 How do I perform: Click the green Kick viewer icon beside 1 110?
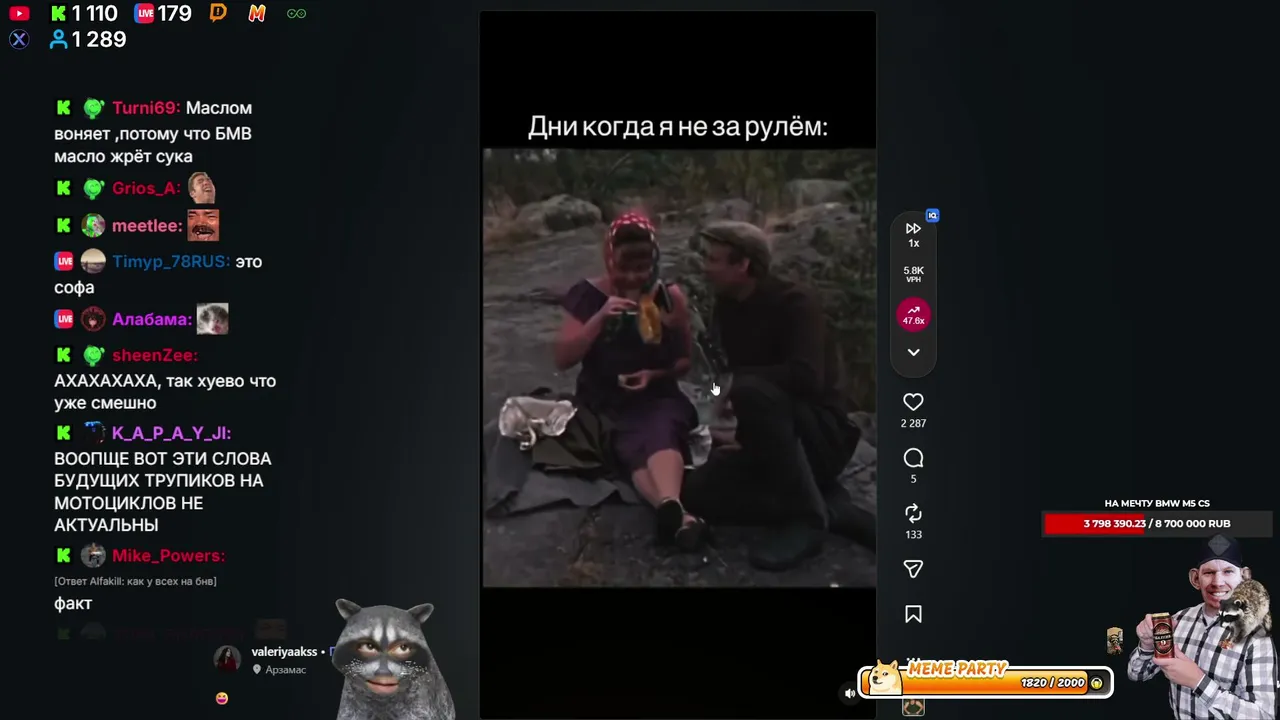pyautogui.click(x=59, y=14)
